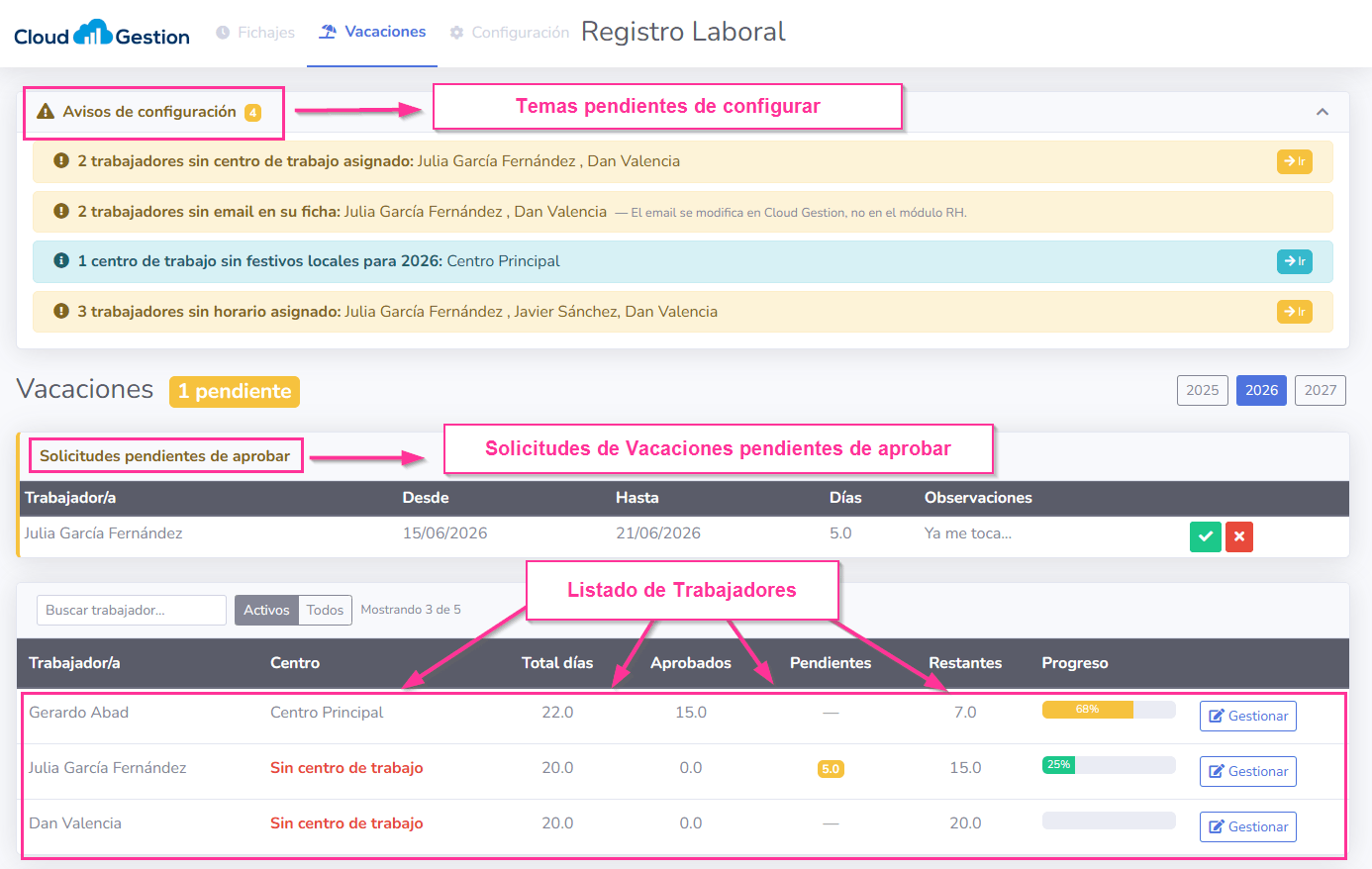Click Julia García Fernández in the workers list
The image size is (1372, 869).
(107, 768)
